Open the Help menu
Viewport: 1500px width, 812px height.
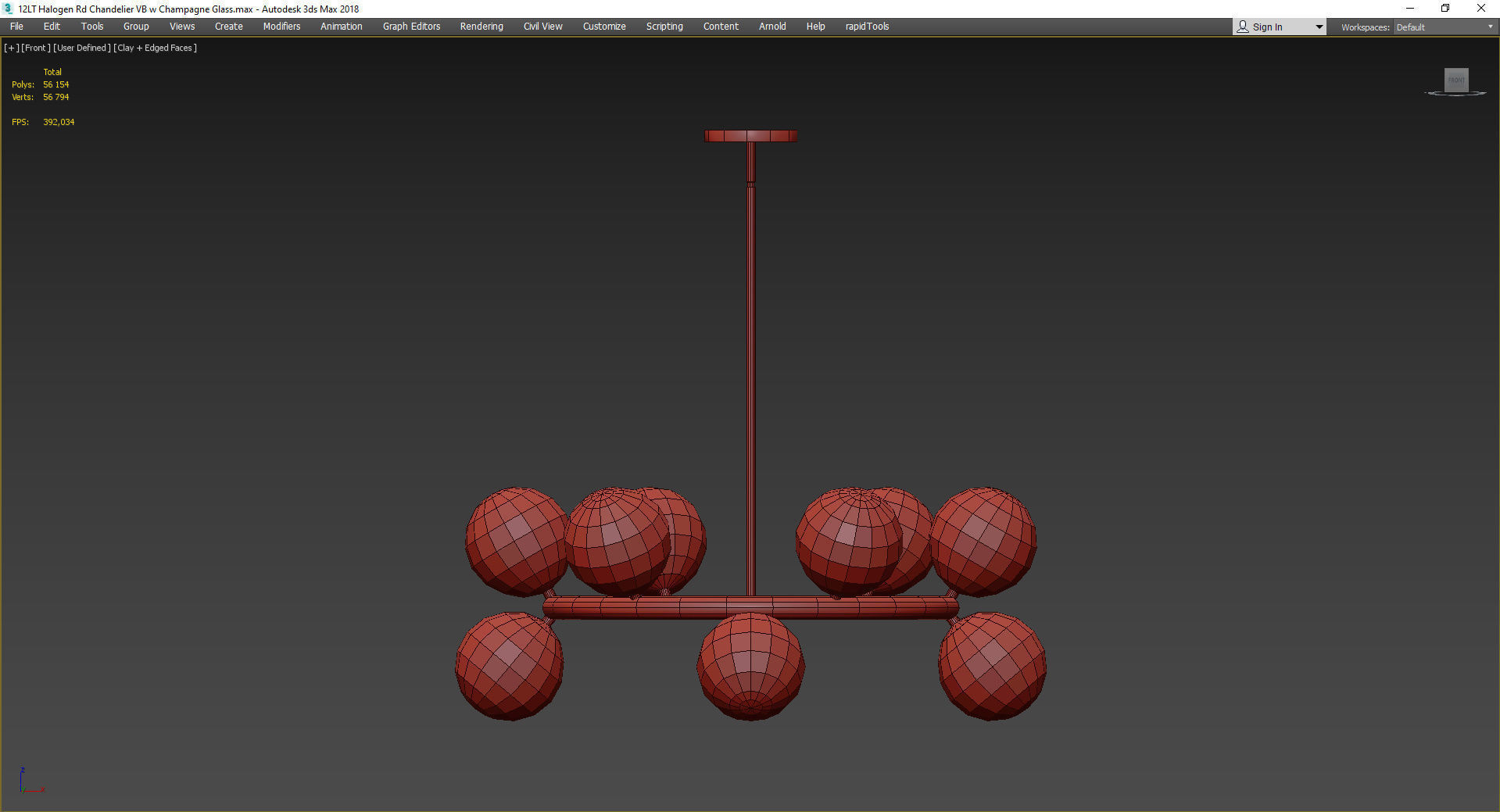(x=815, y=27)
